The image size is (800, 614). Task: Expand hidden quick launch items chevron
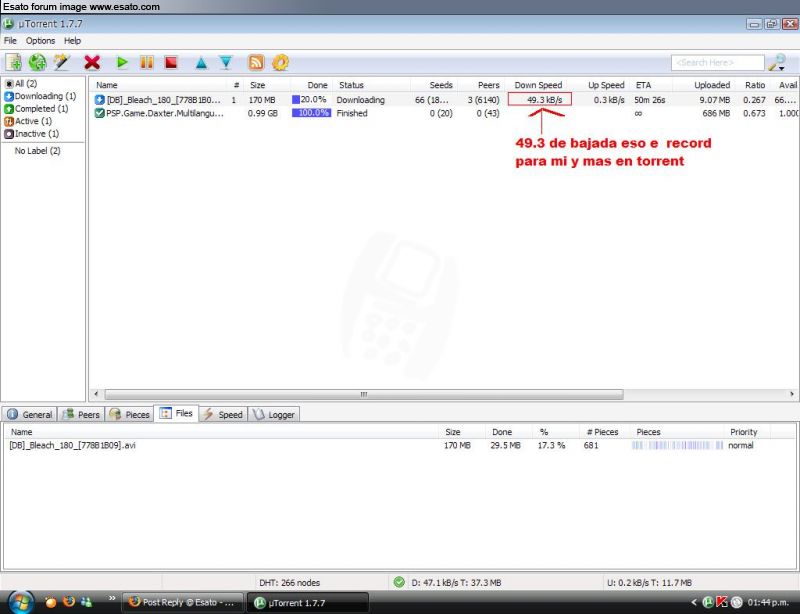pyautogui.click(x=112, y=598)
